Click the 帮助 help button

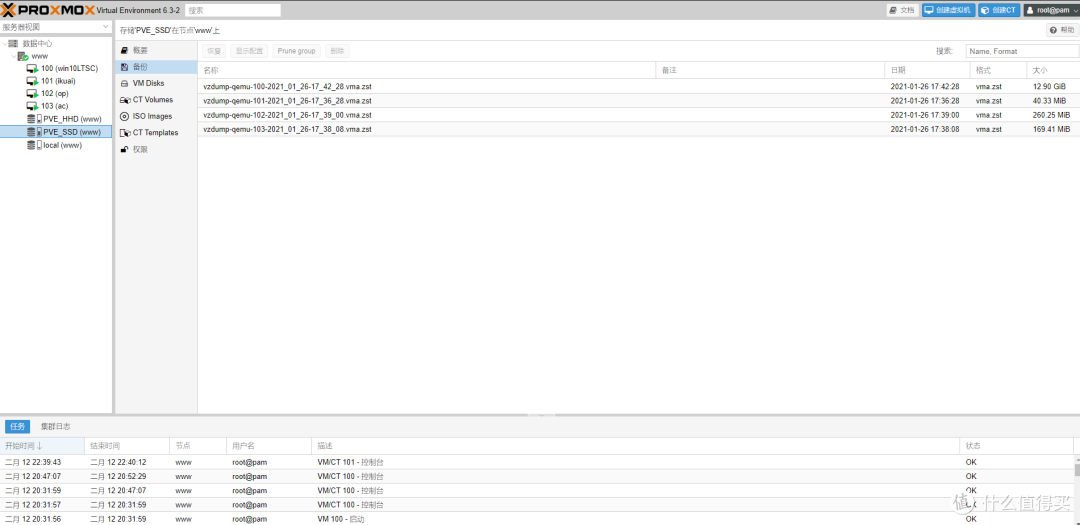click(x=1062, y=30)
